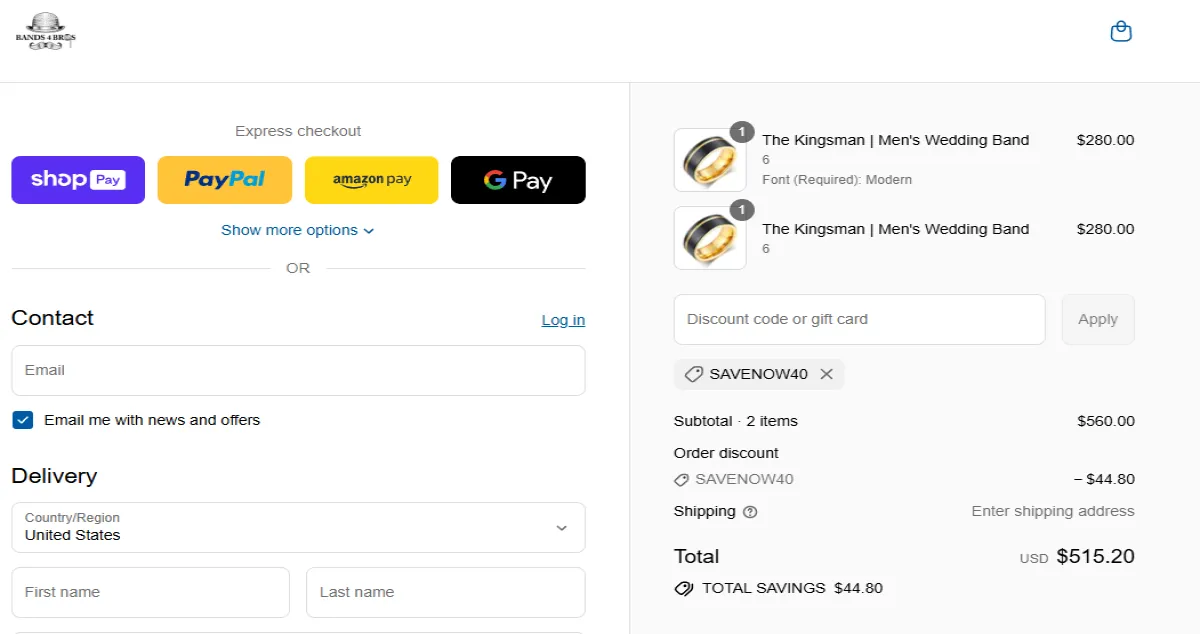Click into the First name field
1200x634 pixels.
[150, 592]
